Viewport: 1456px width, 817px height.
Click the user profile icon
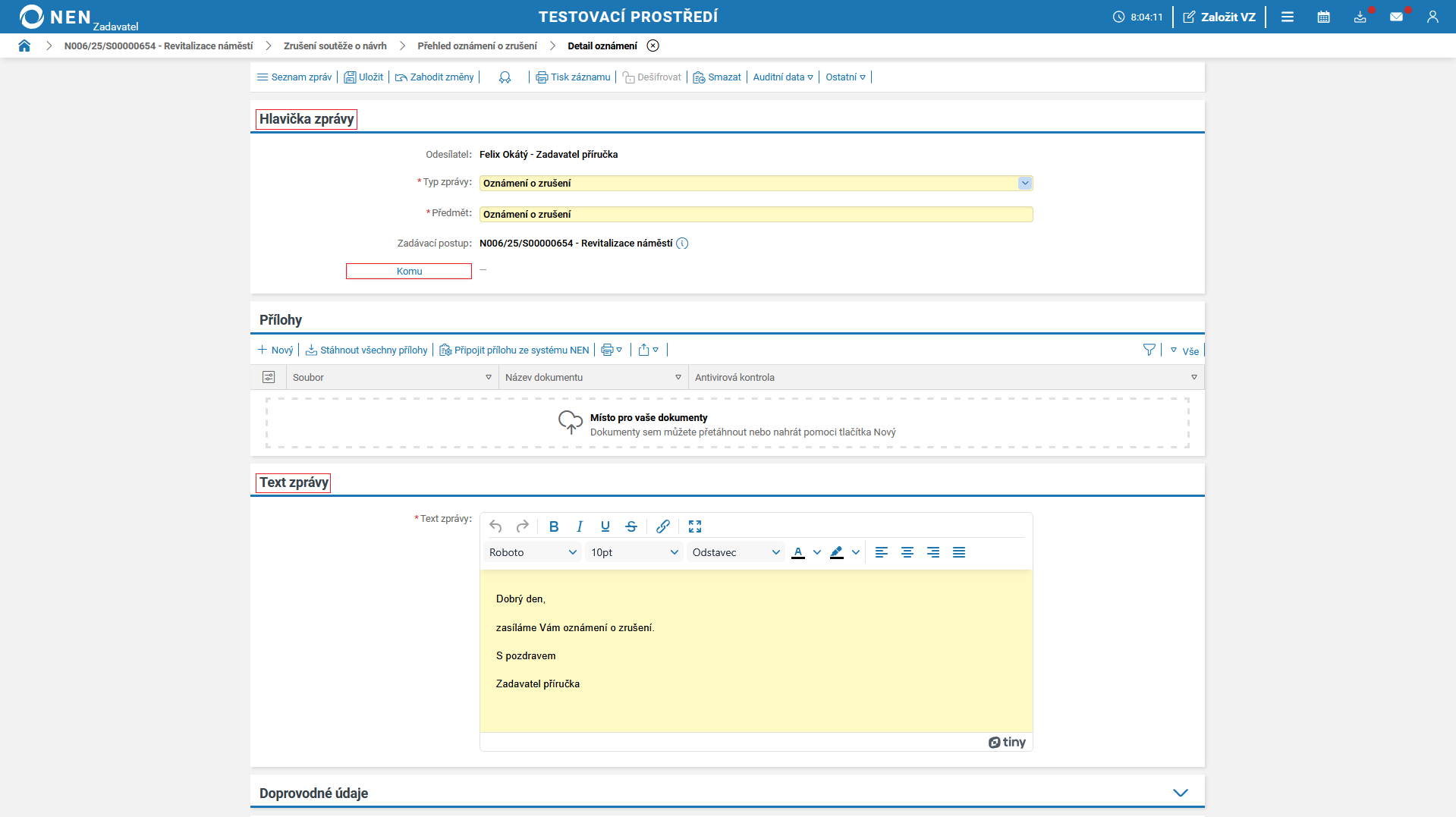click(1432, 17)
